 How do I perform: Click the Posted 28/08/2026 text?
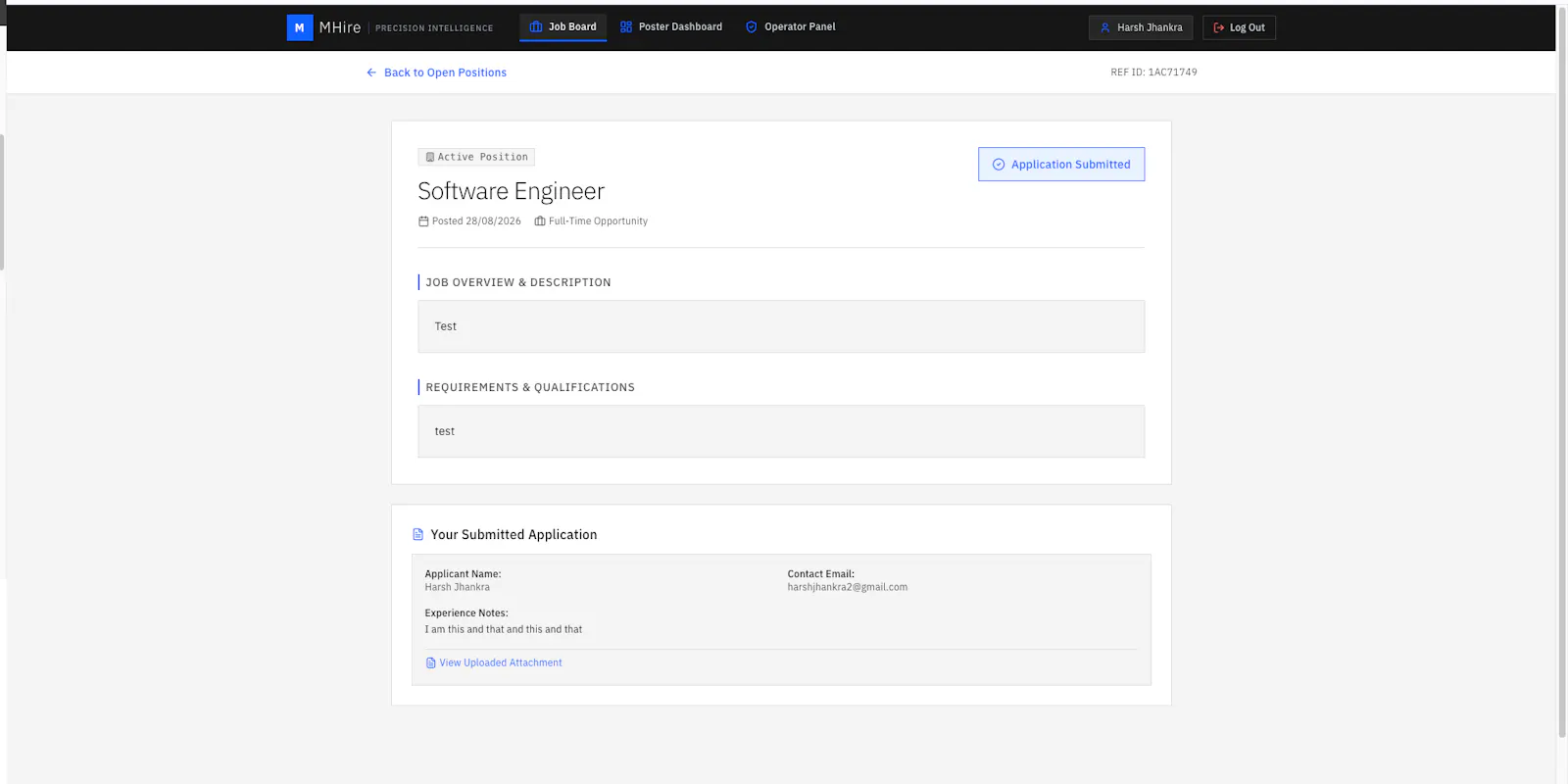[x=476, y=221]
